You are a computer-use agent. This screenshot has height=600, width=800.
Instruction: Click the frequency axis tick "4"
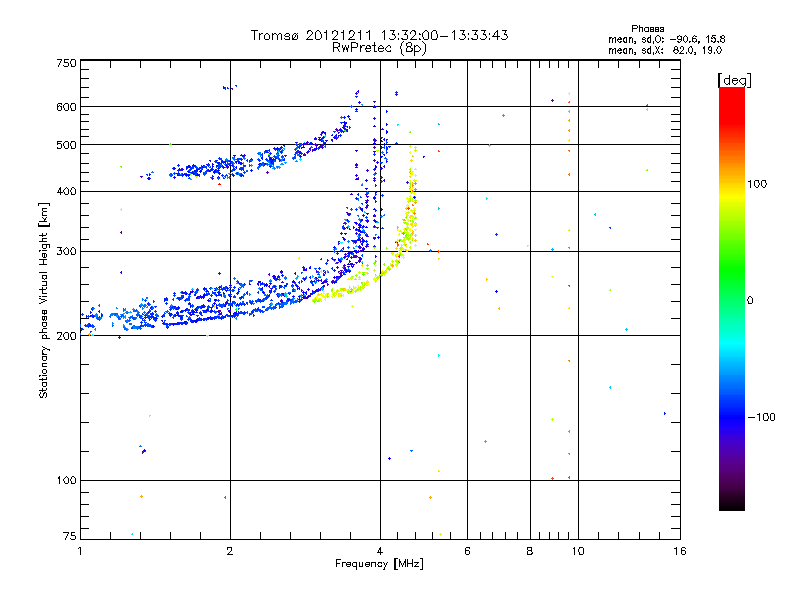pos(380,551)
